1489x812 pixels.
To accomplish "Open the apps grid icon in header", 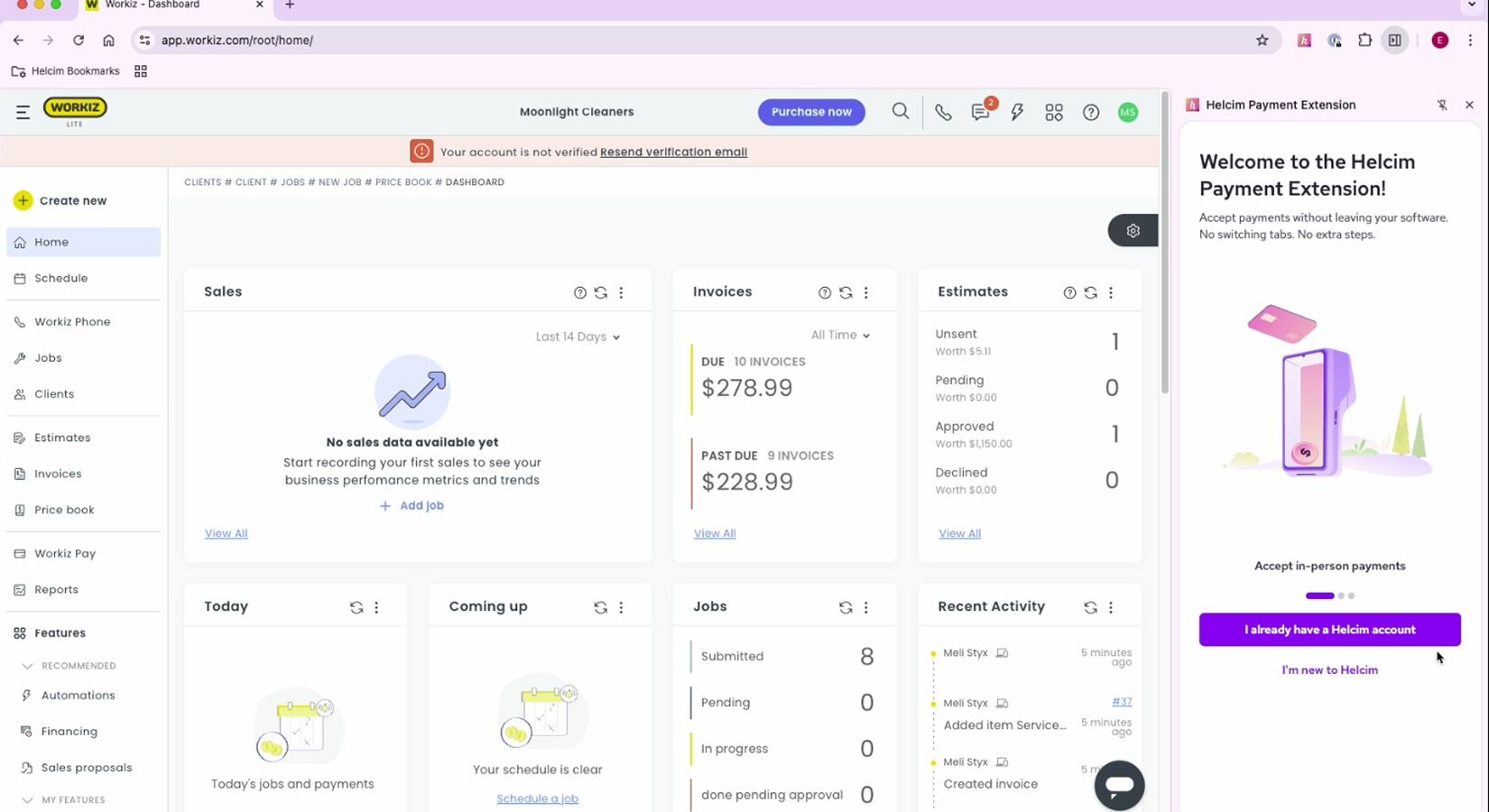I will (1054, 113).
